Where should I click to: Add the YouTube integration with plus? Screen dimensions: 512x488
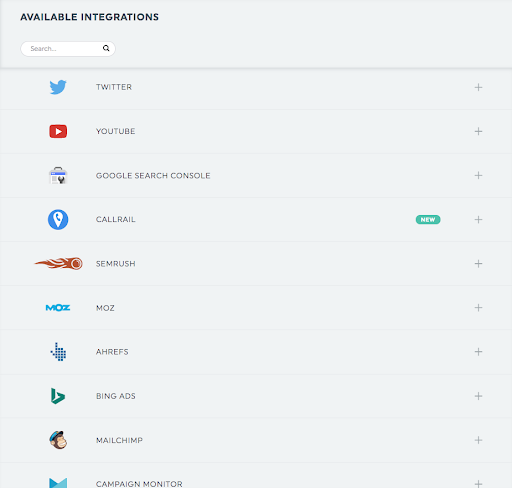click(478, 131)
